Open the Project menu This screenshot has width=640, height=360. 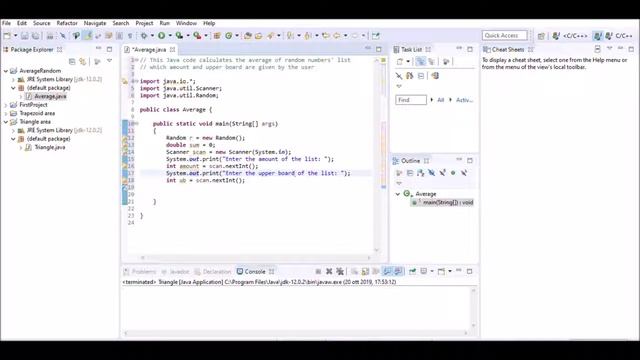click(144, 23)
